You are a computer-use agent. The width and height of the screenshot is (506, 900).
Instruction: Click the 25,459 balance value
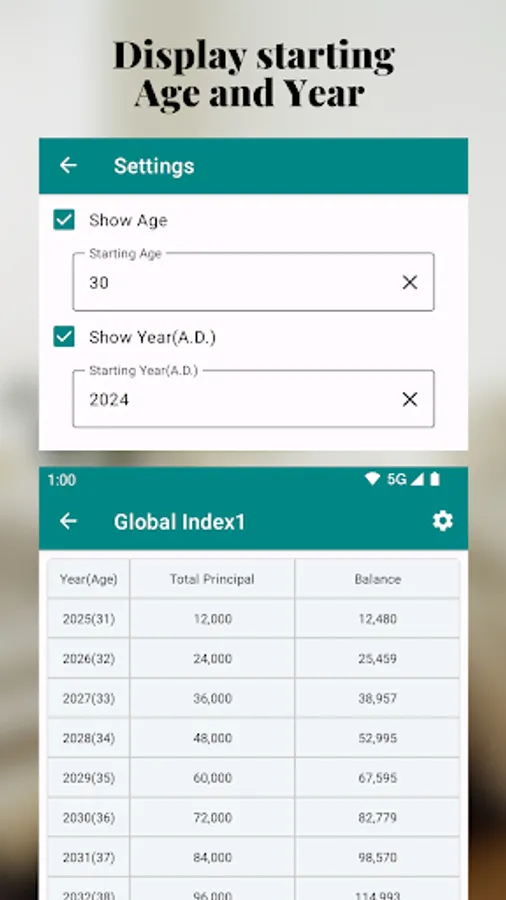coord(377,658)
